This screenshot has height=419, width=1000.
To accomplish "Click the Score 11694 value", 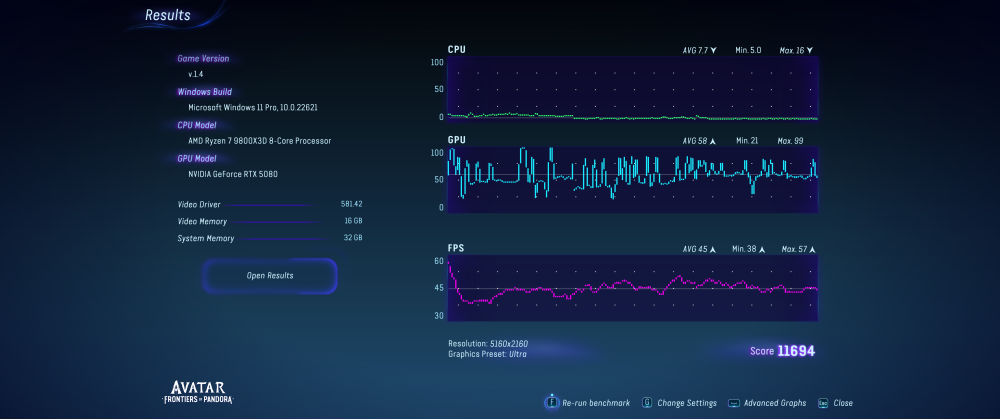I will click(x=797, y=351).
